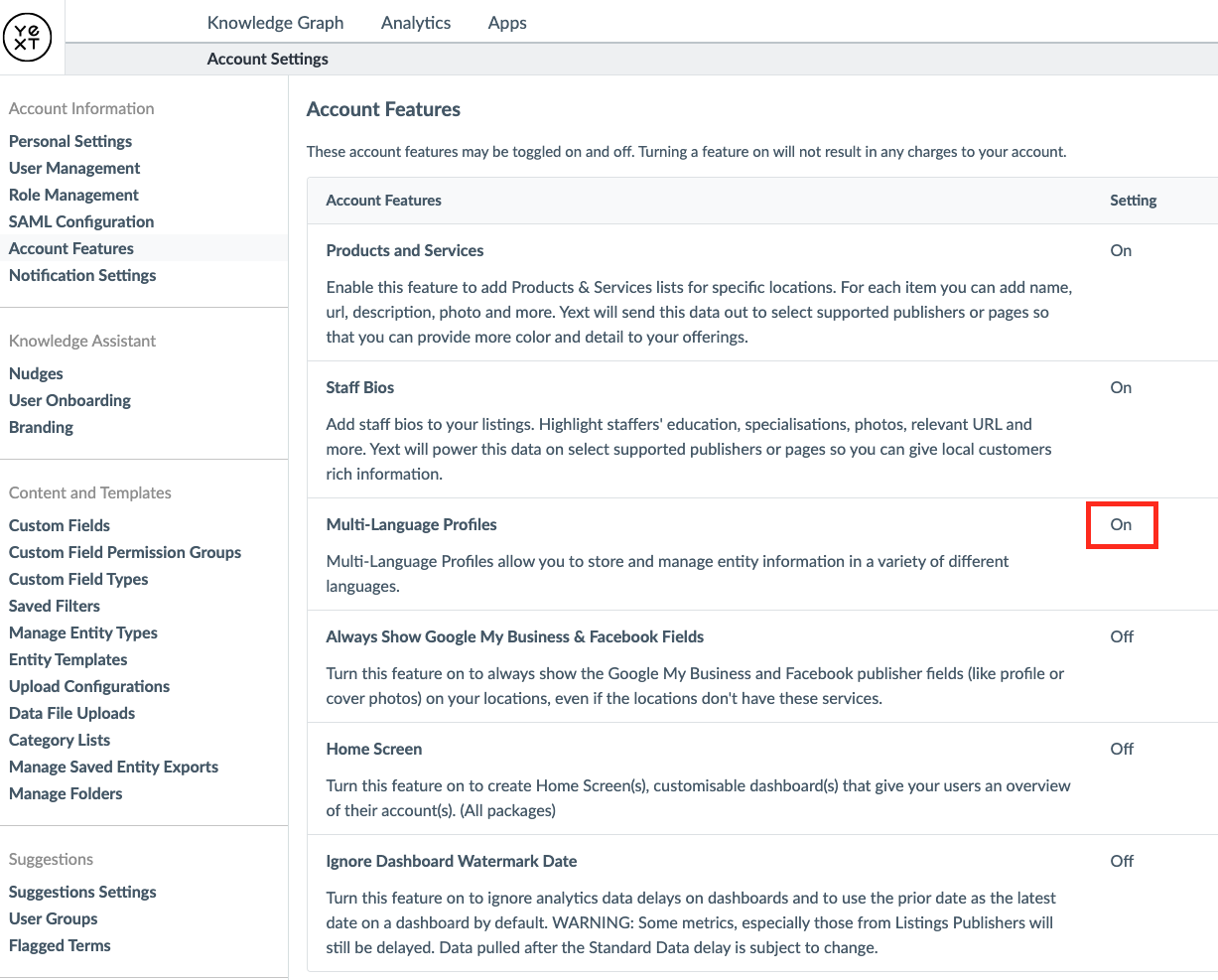This screenshot has width=1218, height=980.
Task: Go to Manage Folders
Action: pyautogui.click(x=66, y=793)
